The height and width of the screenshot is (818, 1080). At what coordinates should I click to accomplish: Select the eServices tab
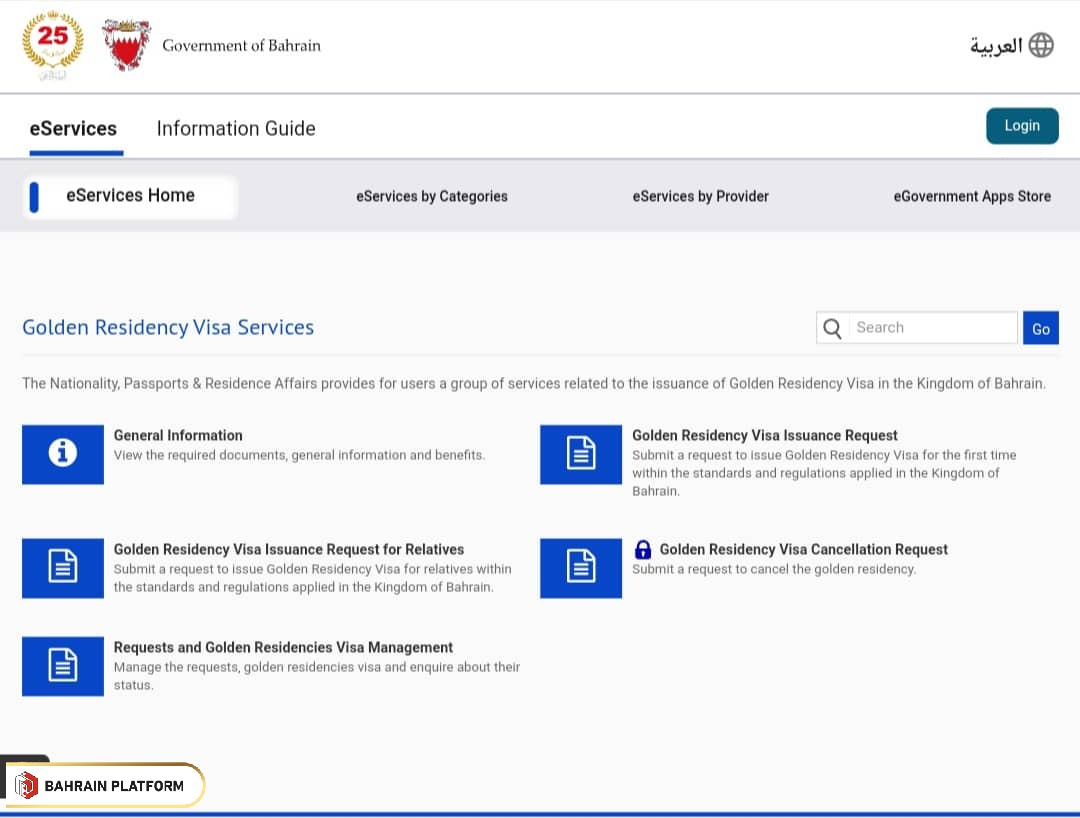[x=73, y=128]
